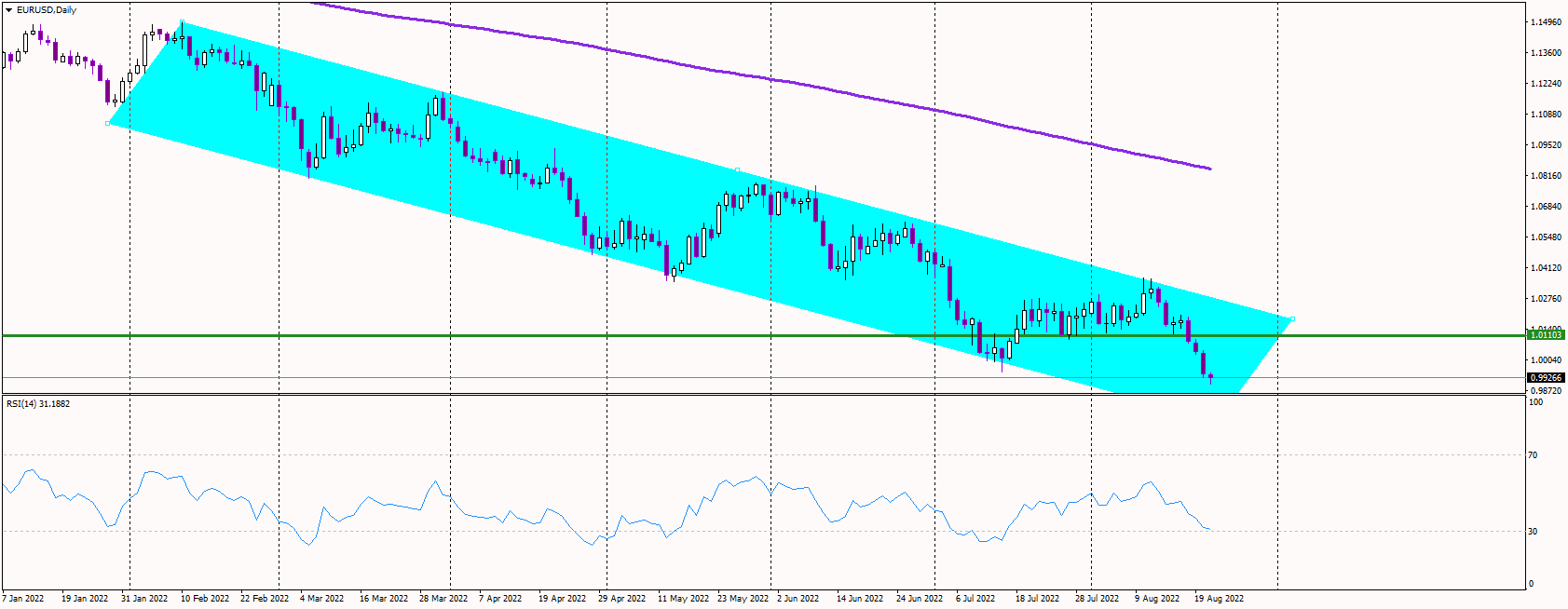This screenshot has height=609, width=1568.
Task: Click the 4 Mar 2022 date label
Action: tap(322, 599)
